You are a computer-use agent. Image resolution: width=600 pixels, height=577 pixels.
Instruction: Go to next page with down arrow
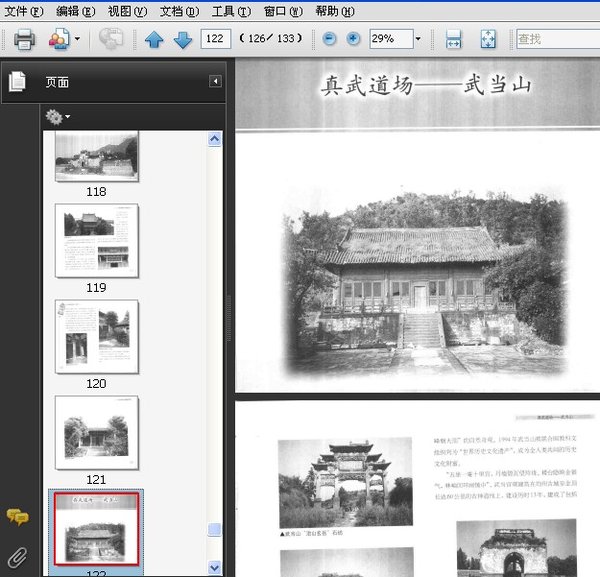pyautogui.click(x=183, y=39)
